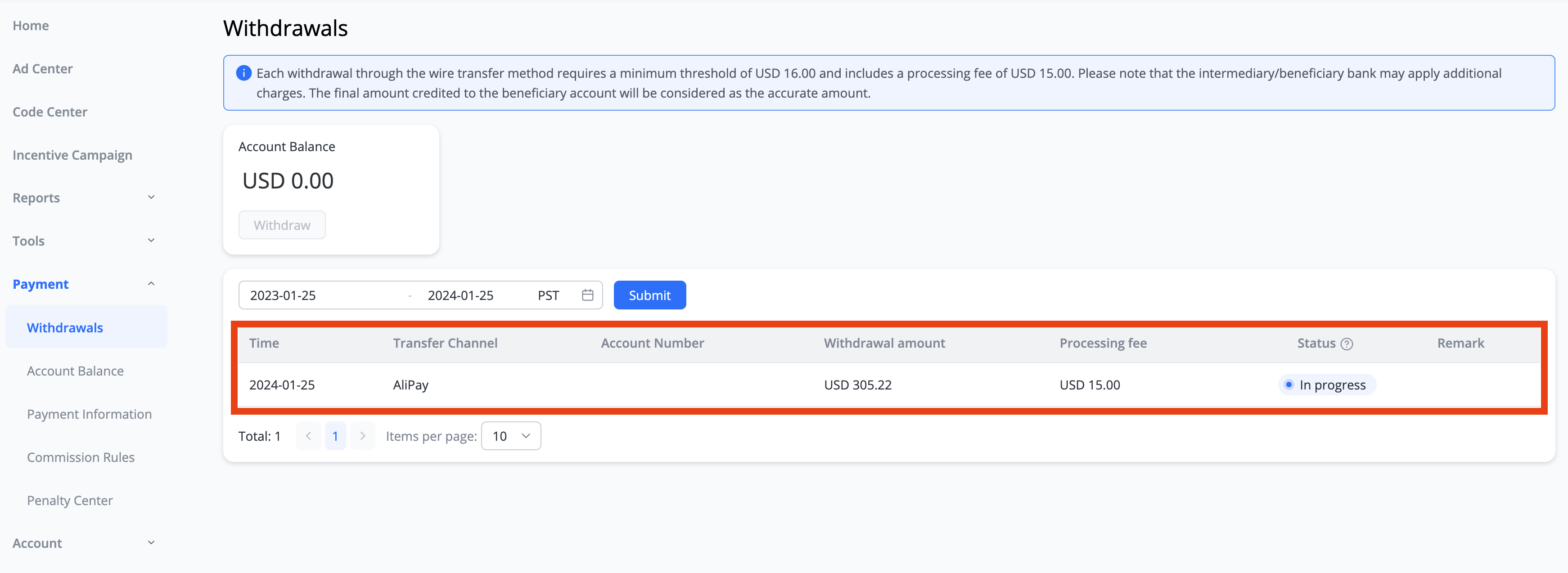1568x573 pixels.
Task: Click the calendar icon in date range
Action: (x=587, y=295)
